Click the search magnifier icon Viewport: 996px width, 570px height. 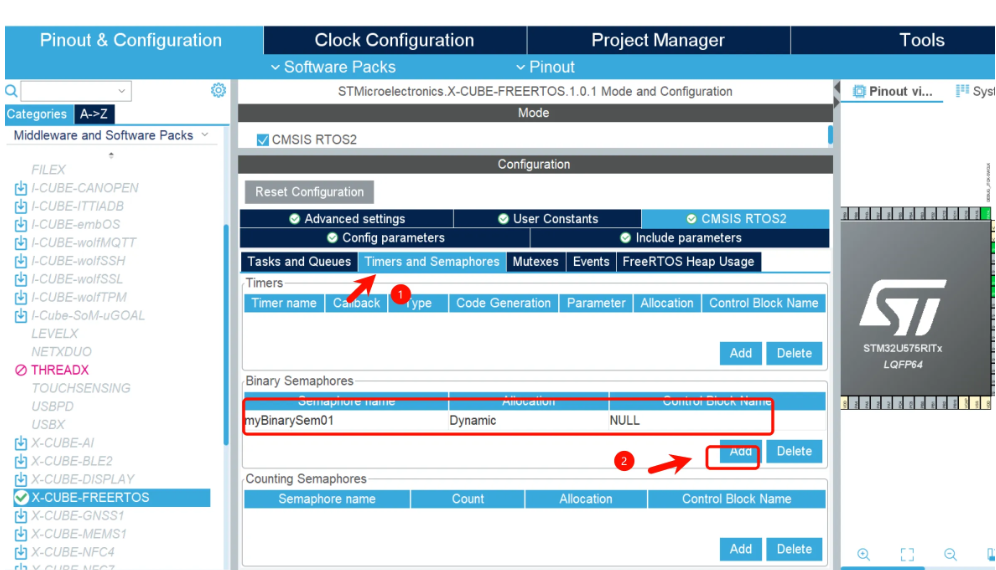[x=11, y=91]
